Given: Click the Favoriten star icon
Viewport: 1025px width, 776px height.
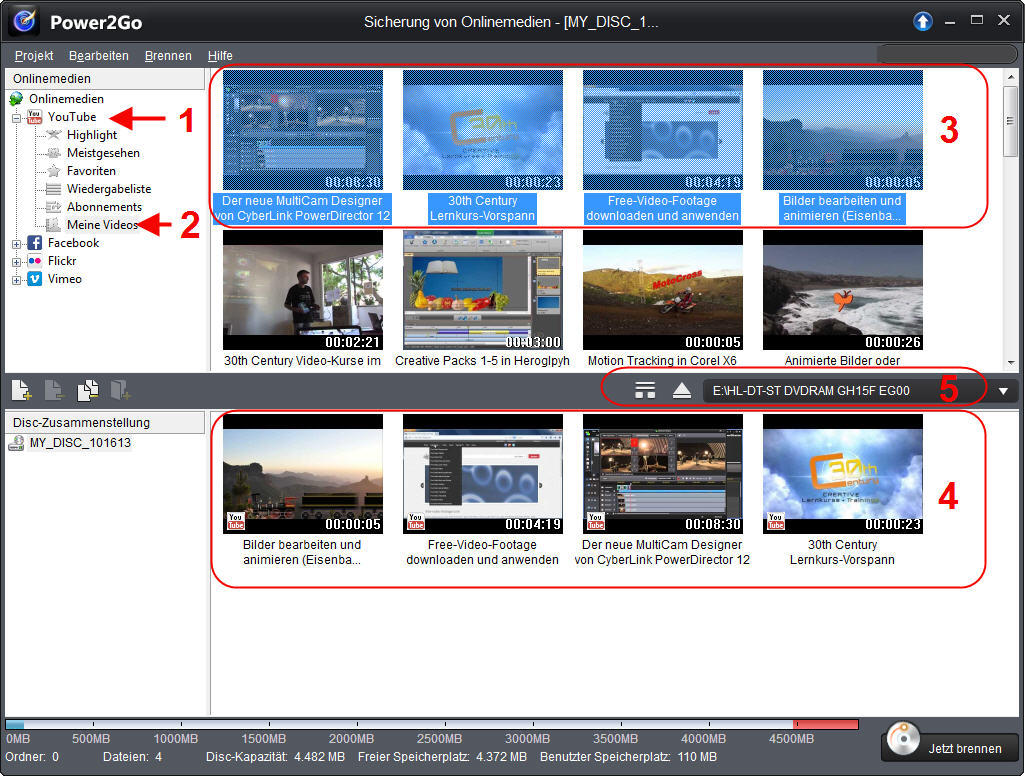Looking at the screenshot, I should (54, 171).
